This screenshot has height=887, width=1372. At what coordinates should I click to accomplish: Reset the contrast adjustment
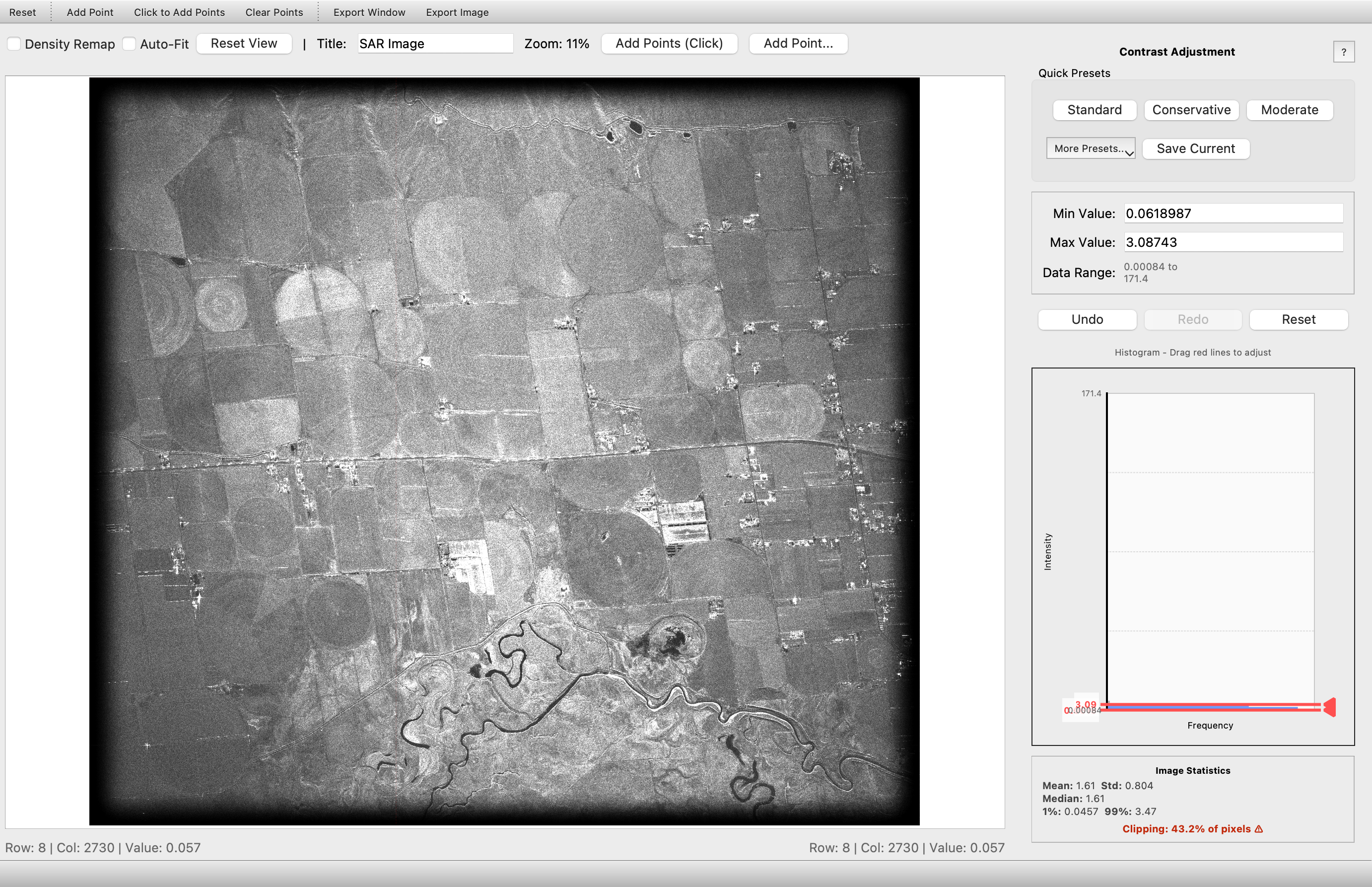pos(1299,320)
